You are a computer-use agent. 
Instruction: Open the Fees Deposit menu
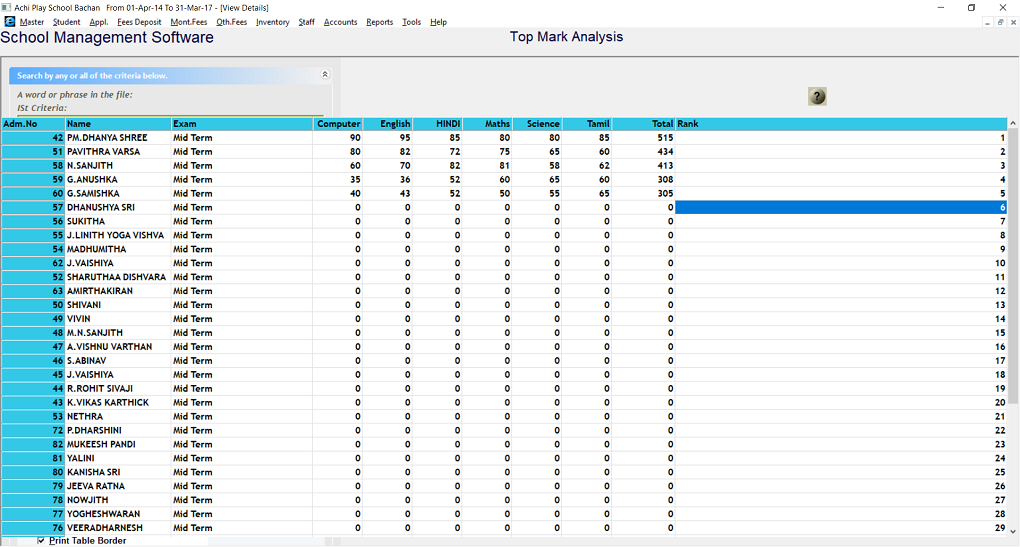(x=138, y=22)
